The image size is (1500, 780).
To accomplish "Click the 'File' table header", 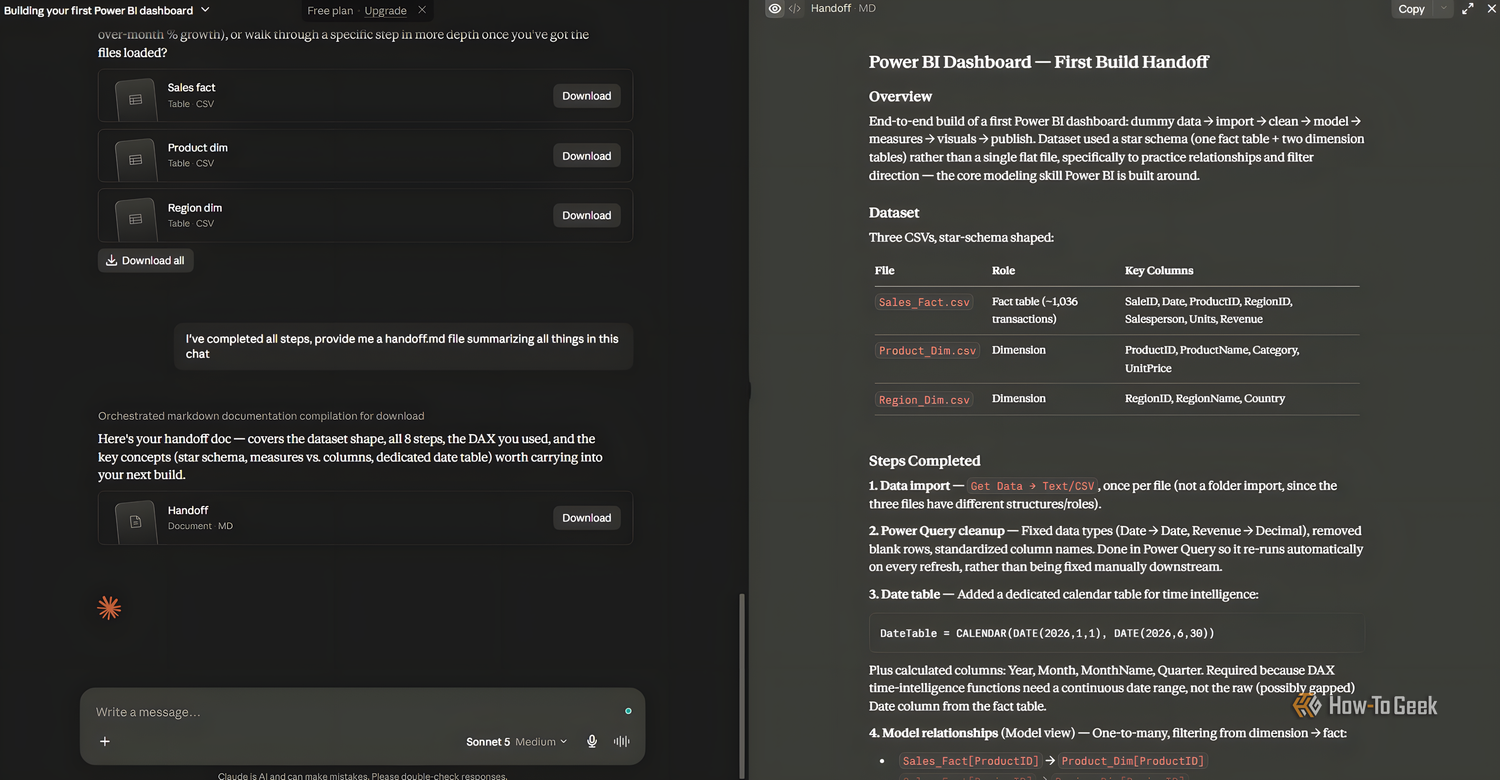I will [x=885, y=271].
